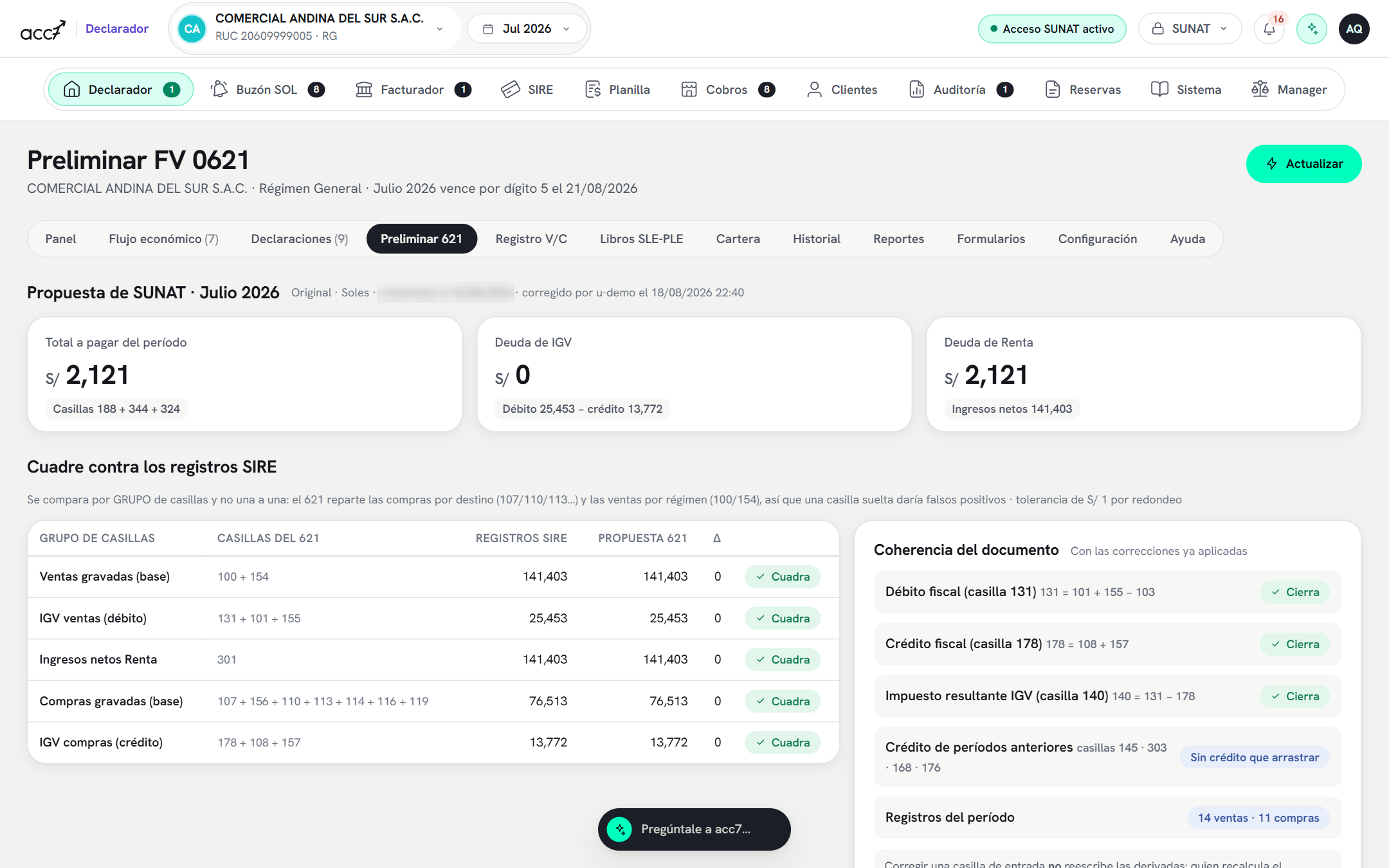Open Buzón SOL bell icon
The height and width of the screenshot is (868, 1389).
click(219, 89)
